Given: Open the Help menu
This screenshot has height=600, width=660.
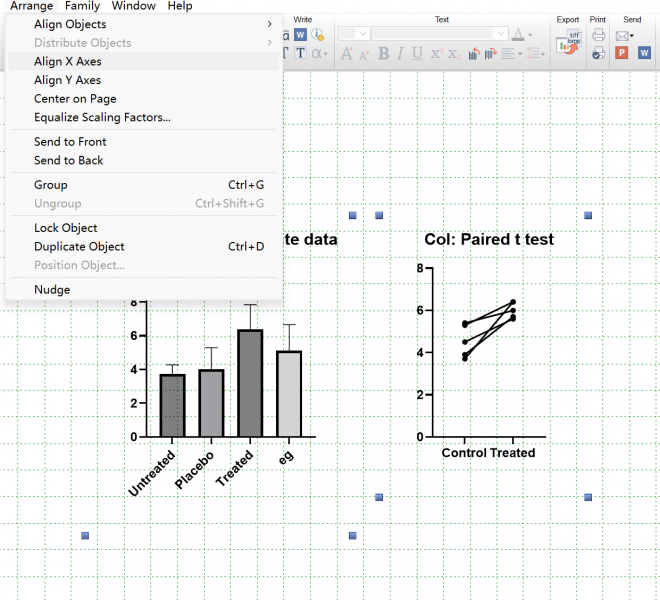Looking at the screenshot, I should [180, 6].
